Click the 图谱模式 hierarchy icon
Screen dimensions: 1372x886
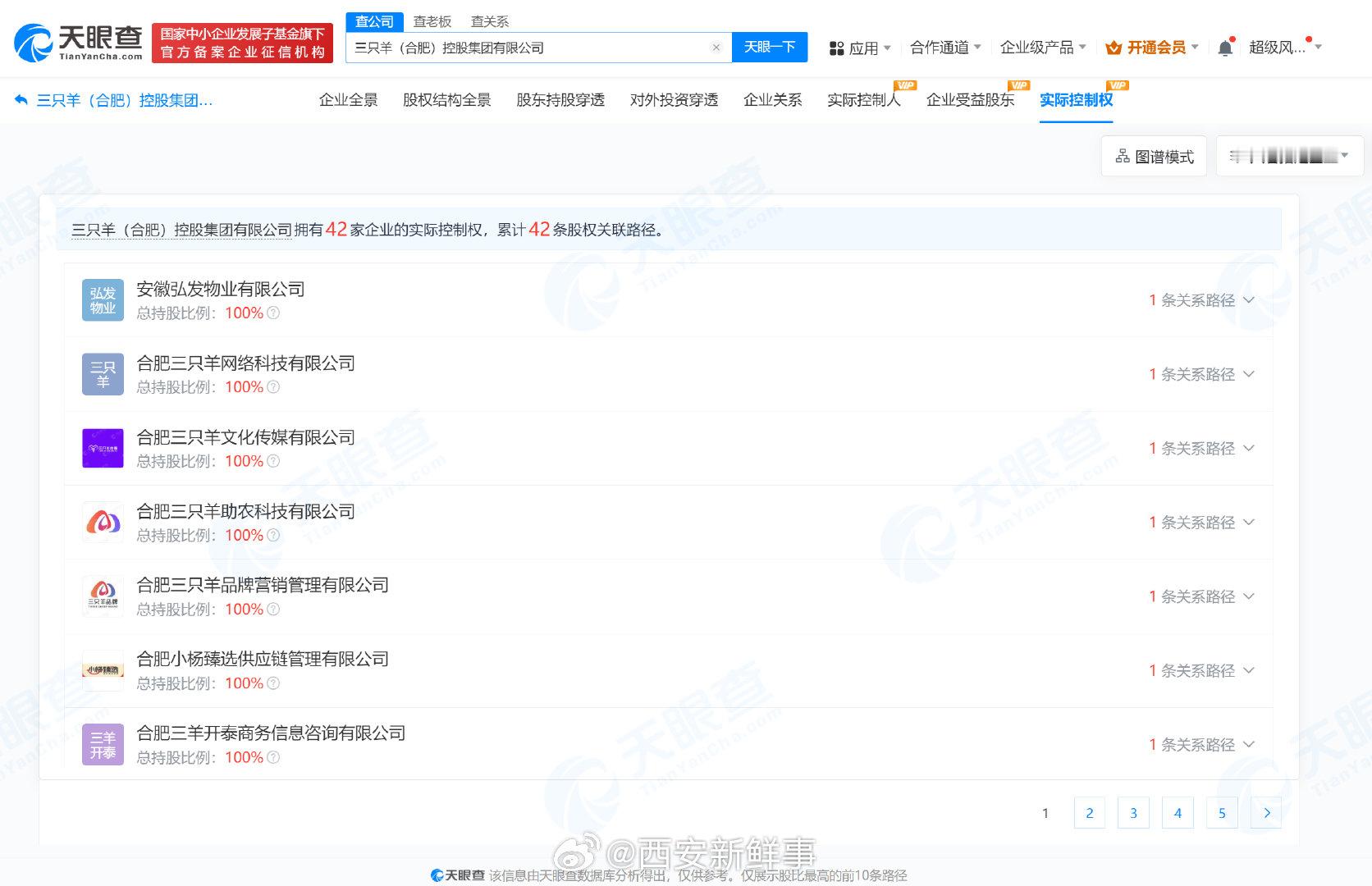click(1123, 156)
